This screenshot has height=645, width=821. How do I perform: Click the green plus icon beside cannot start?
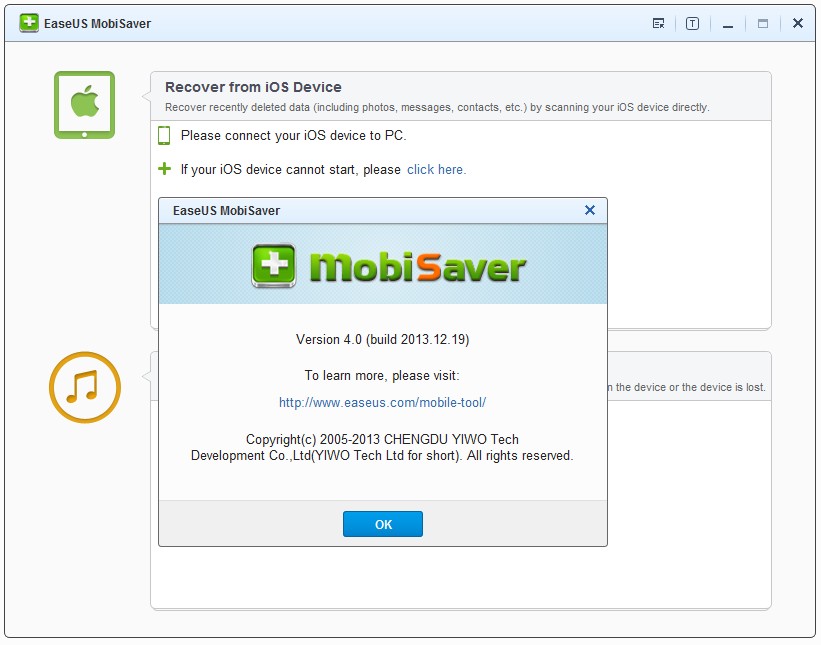164,169
